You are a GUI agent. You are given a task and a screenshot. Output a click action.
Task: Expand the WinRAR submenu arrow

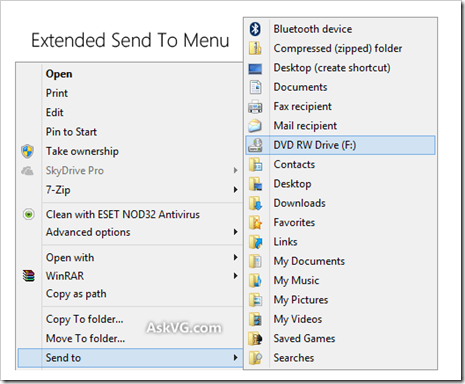[236, 276]
